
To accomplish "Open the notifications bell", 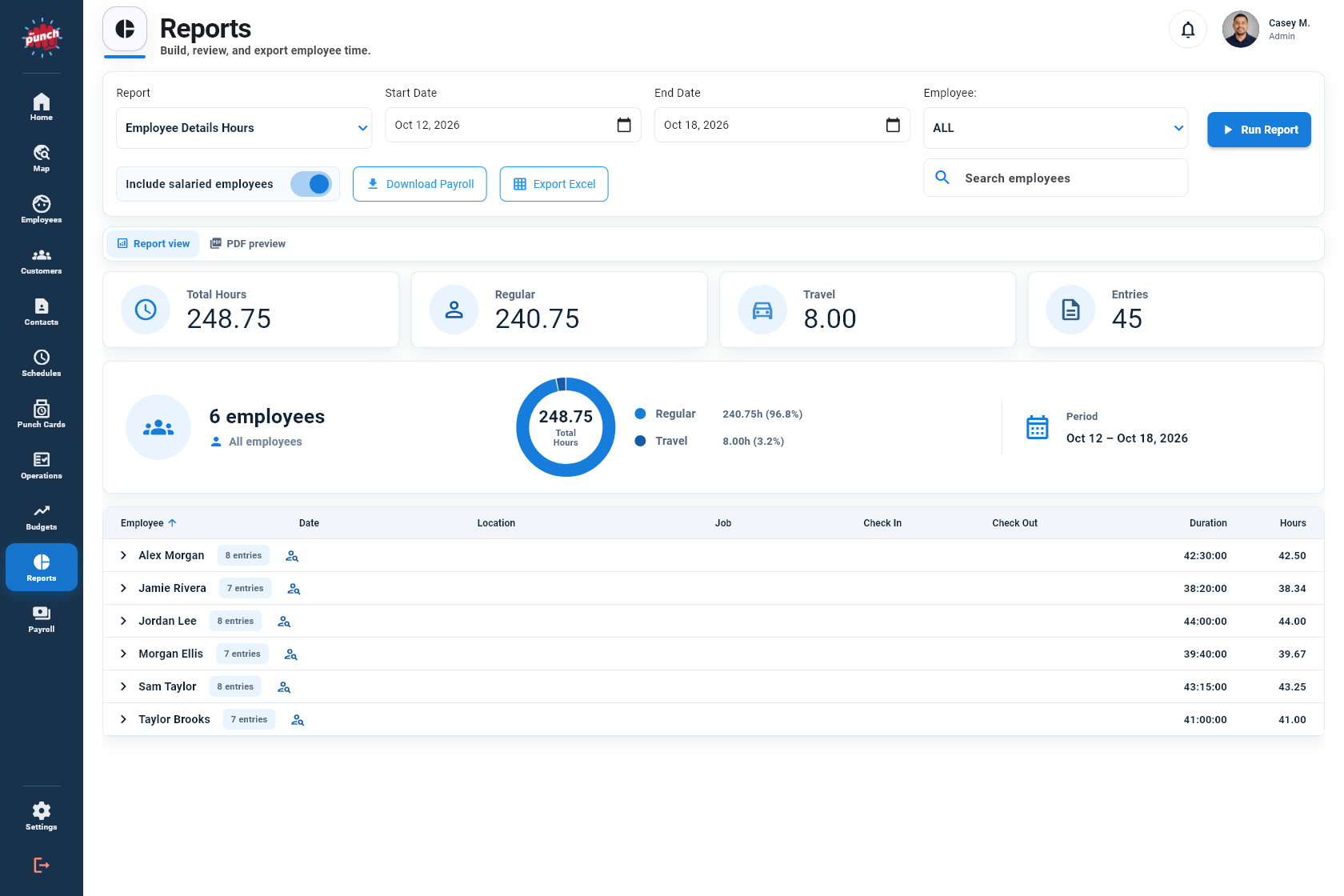I will coord(1188,30).
